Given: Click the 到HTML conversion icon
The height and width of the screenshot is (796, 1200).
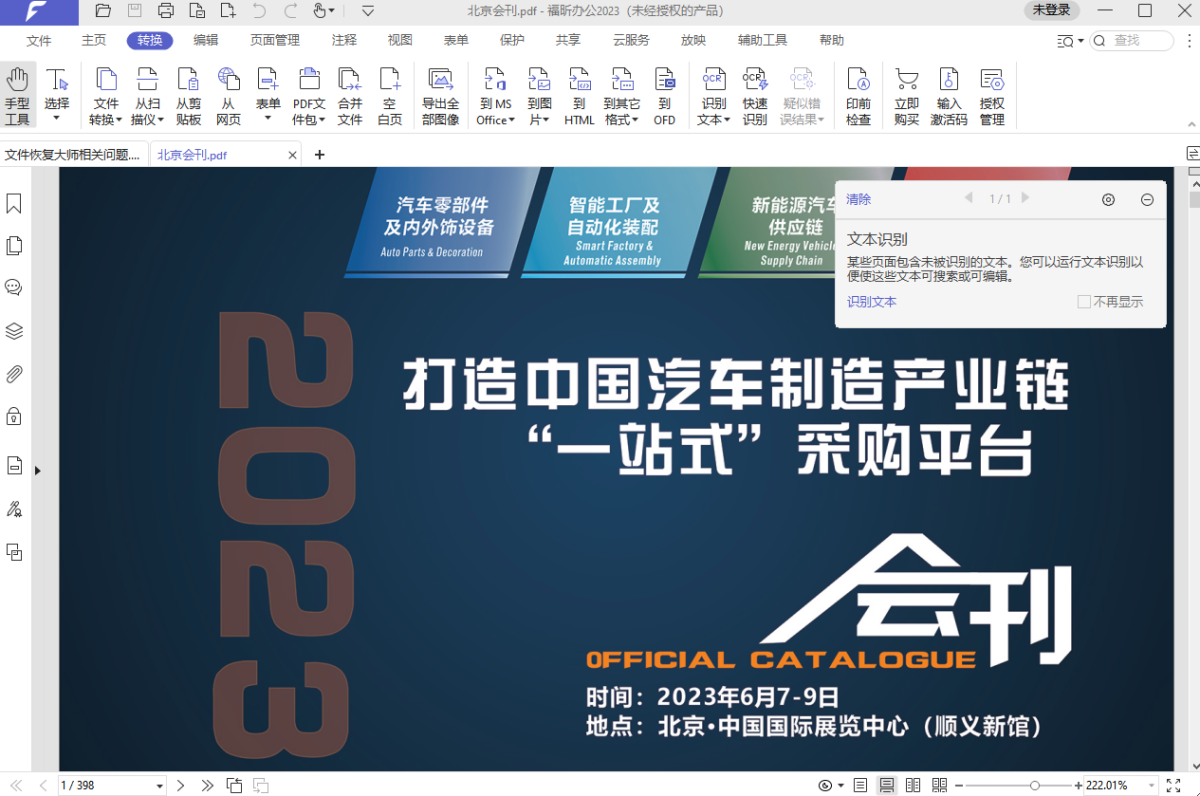Looking at the screenshot, I should pos(579,93).
